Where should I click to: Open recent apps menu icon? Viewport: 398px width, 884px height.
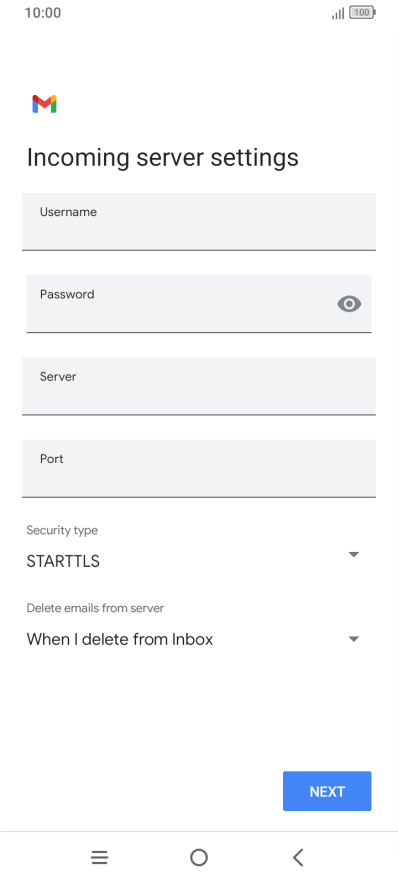[99, 858]
